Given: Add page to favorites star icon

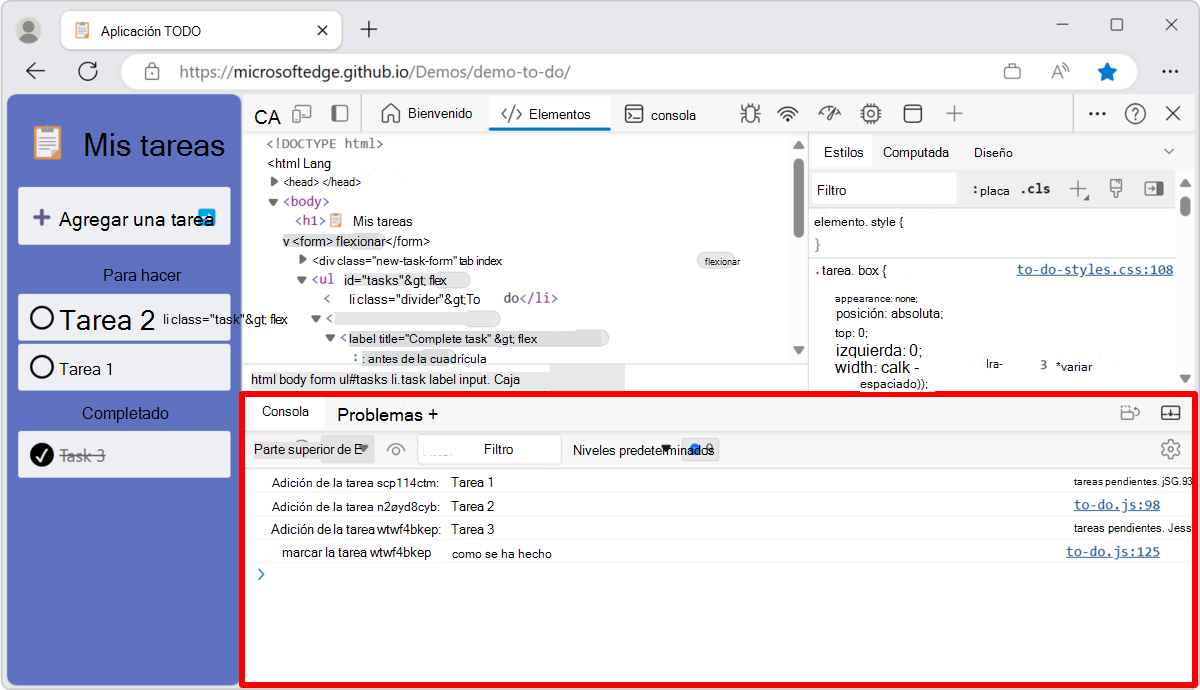Looking at the screenshot, I should tap(1107, 72).
